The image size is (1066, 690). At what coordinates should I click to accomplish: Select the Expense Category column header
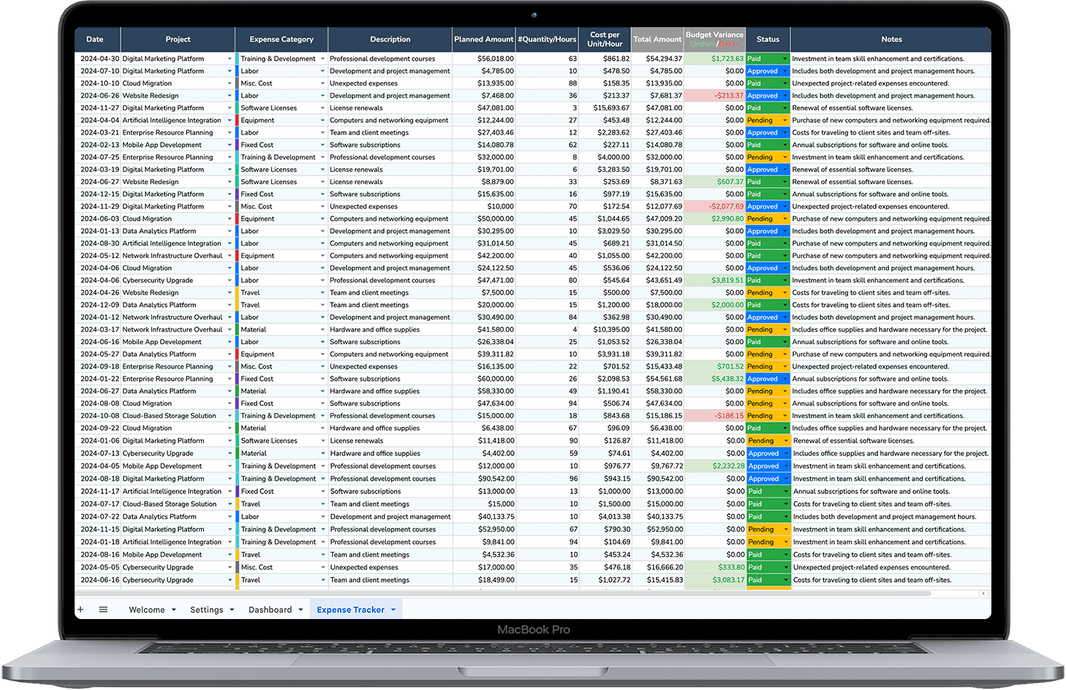click(x=281, y=39)
